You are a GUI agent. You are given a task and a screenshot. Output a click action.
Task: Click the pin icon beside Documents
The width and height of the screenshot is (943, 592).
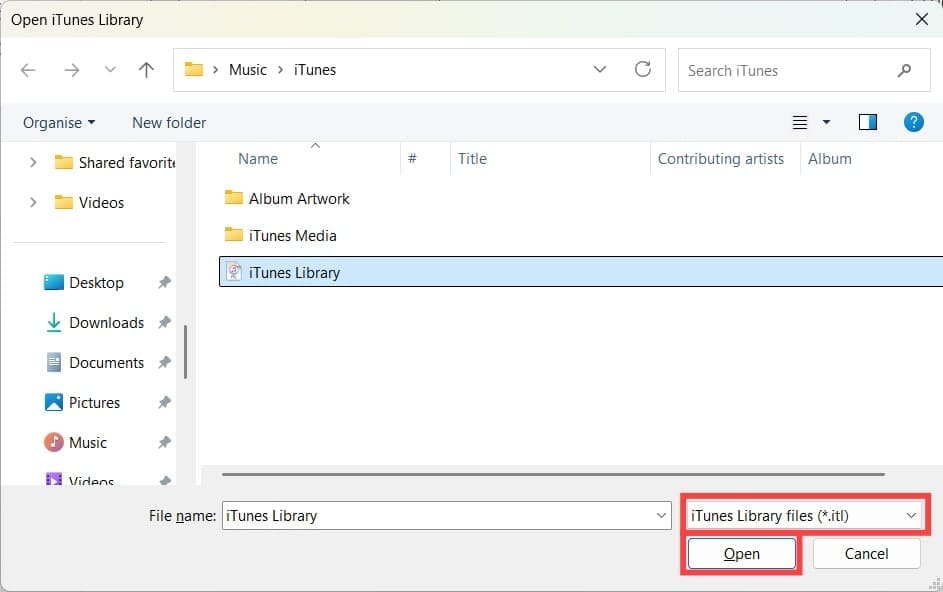pos(165,362)
